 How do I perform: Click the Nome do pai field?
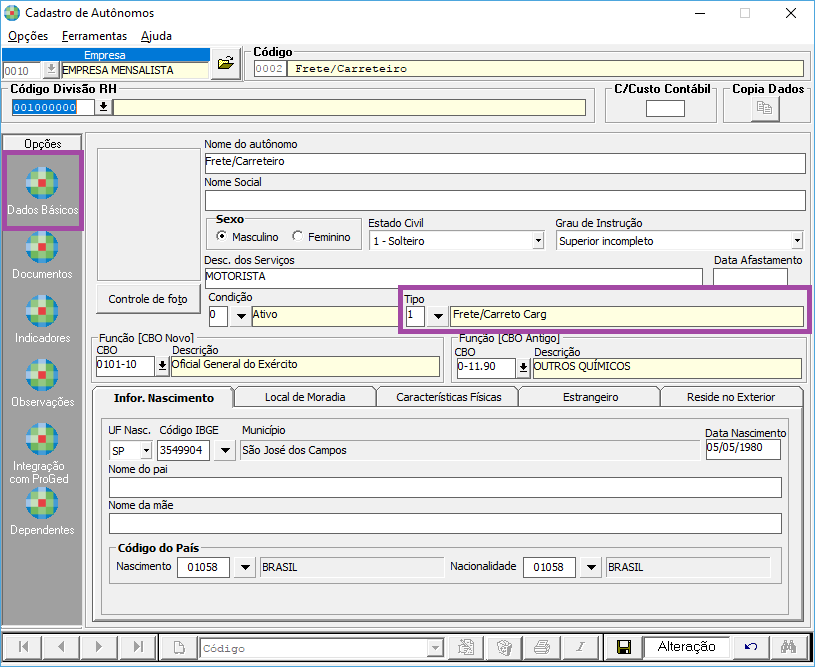445,488
